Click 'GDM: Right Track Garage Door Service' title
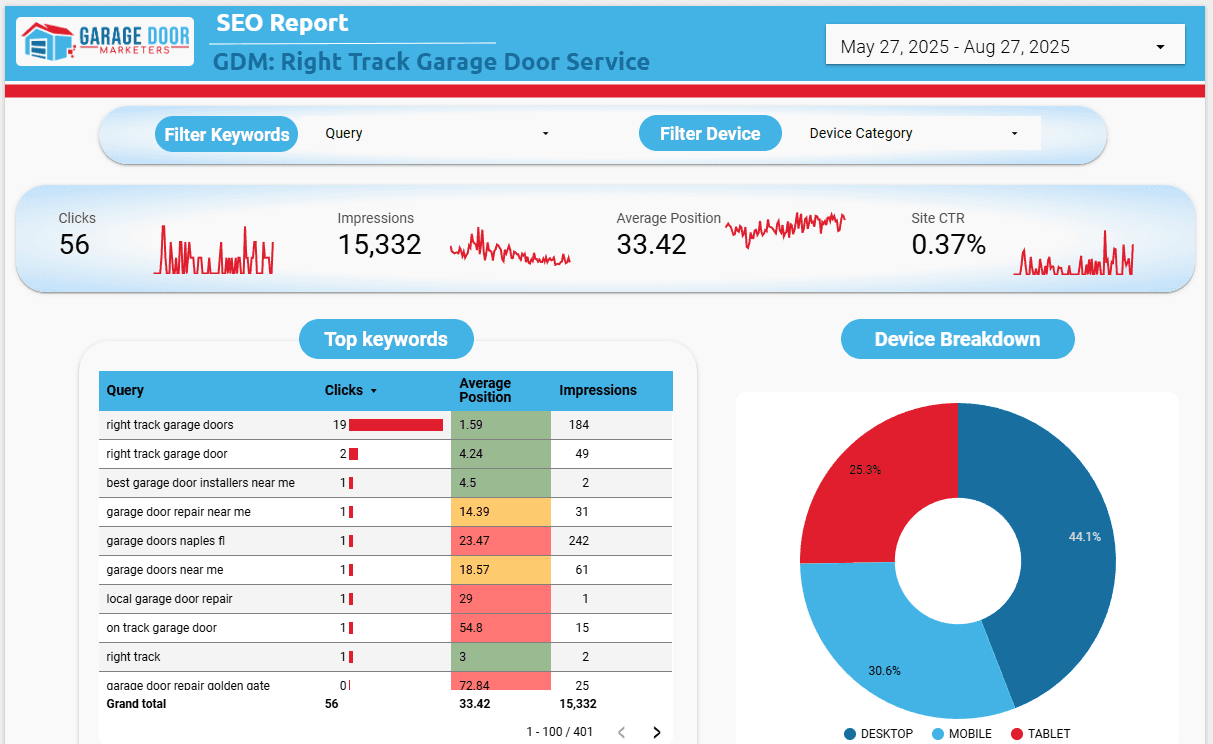Screen dimensions: 1213x744 coord(431,62)
